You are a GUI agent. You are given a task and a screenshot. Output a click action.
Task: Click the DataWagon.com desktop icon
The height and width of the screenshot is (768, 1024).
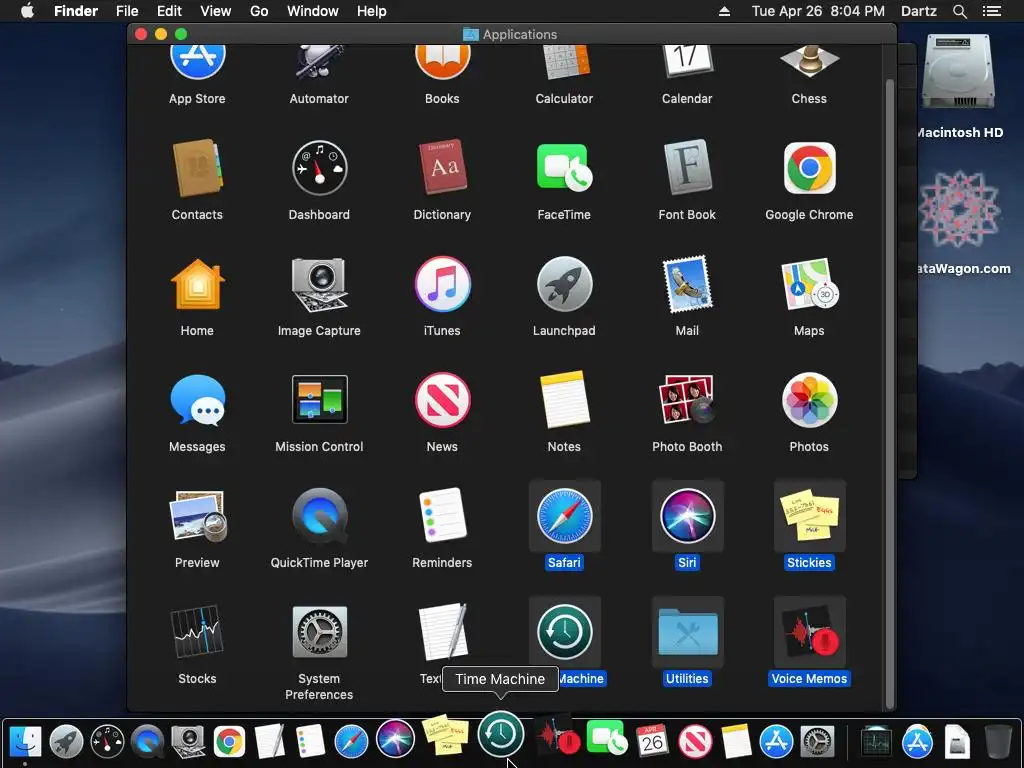pyautogui.click(x=959, y=209)
